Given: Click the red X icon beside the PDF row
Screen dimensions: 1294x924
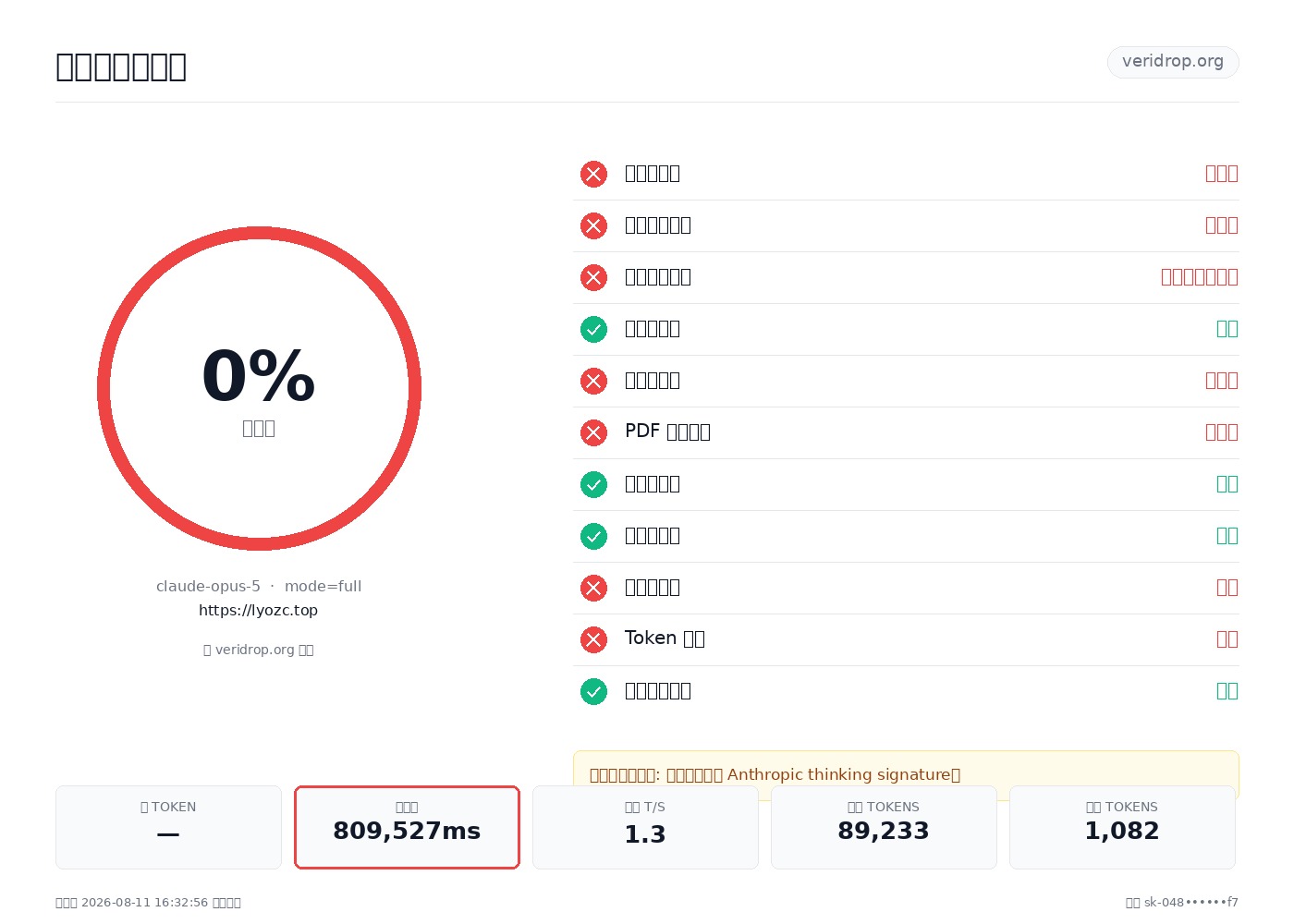Looking at the screenshot, I should pyautogui.click(x=593, y=432).
